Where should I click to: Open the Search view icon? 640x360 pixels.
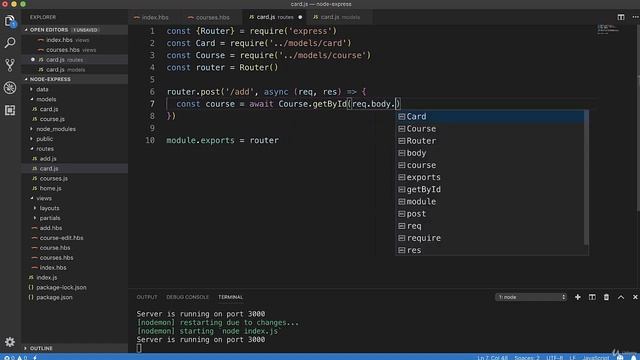click(10, 42)
